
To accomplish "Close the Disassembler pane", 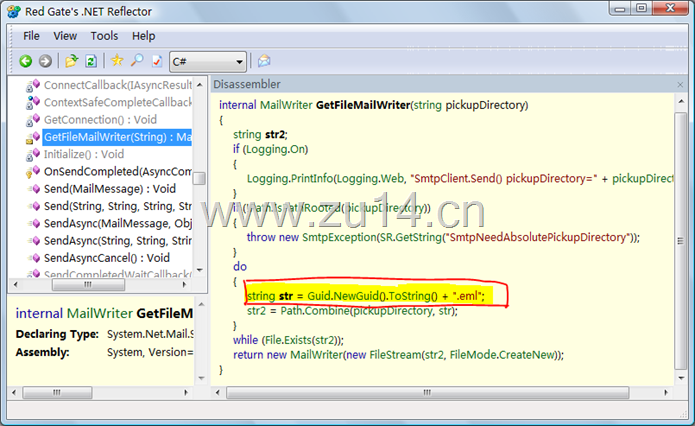I will [680, 84].
